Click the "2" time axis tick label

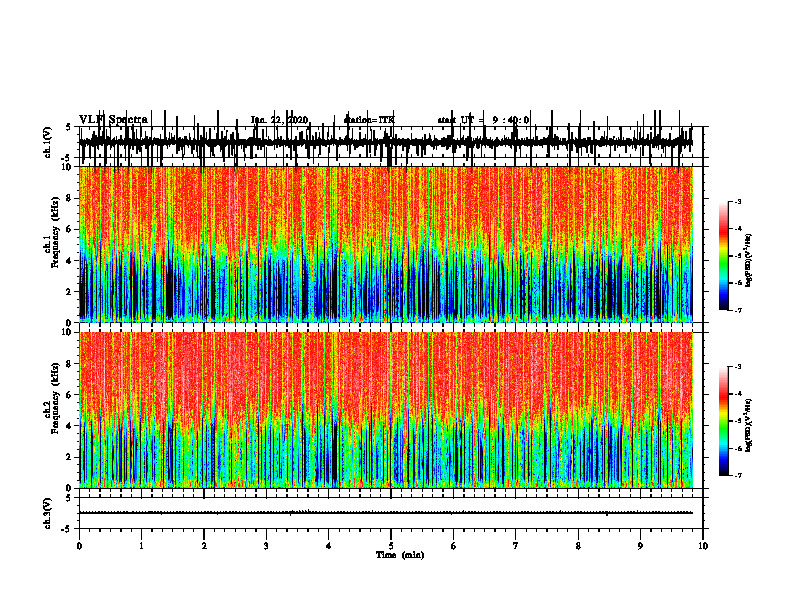click(x=204, y=546)
